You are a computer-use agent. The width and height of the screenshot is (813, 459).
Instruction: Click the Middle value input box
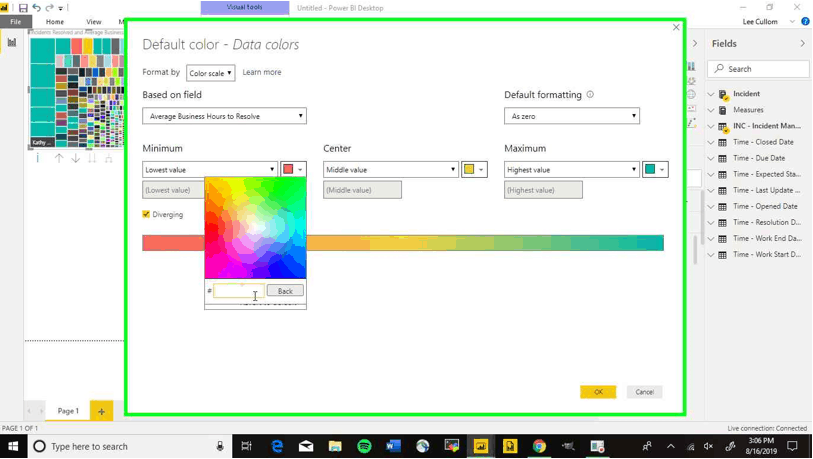click(x=362, y=190)
